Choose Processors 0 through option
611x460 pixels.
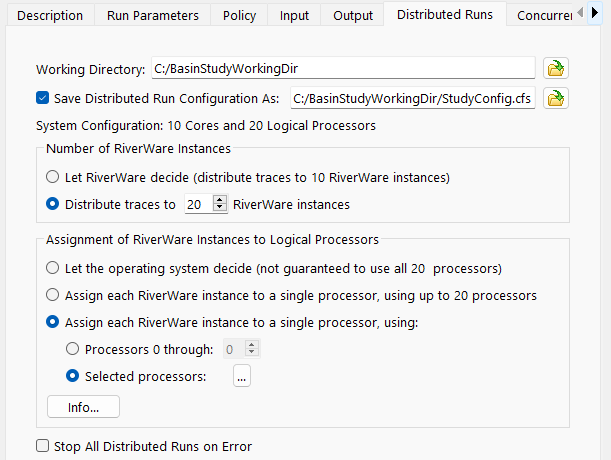pos(73,349)
